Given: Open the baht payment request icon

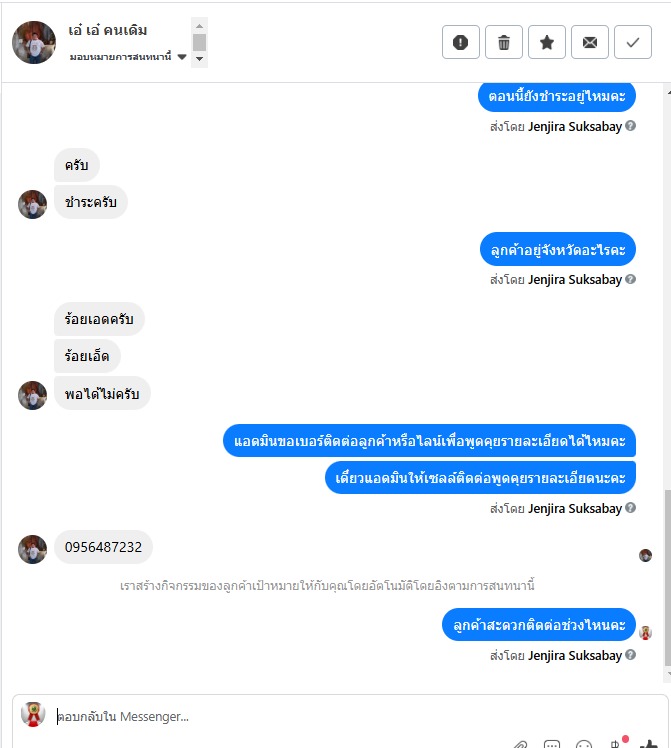Looking at the screenshot, I should (x=616, y=744).
